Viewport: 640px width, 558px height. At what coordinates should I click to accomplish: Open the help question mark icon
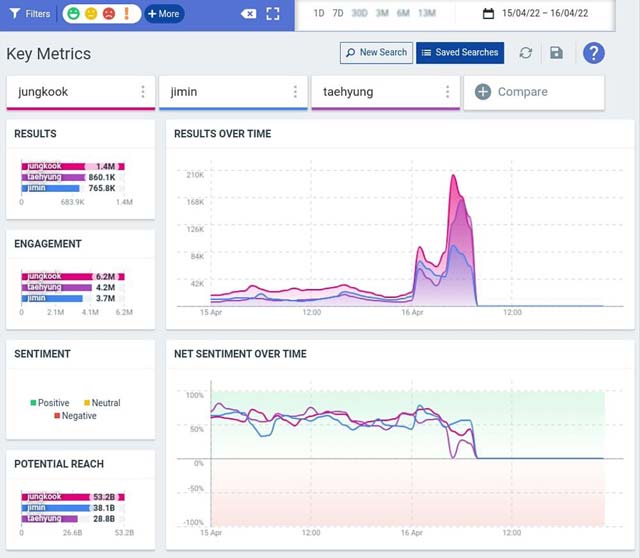pyautogui.click(x=593, y=53)
